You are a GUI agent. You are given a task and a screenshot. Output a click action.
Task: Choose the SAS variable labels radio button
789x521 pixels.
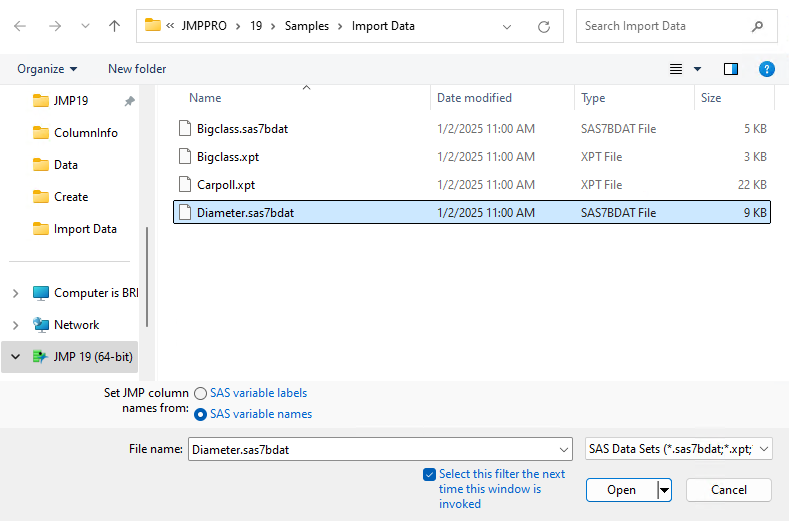coord(200,393)
